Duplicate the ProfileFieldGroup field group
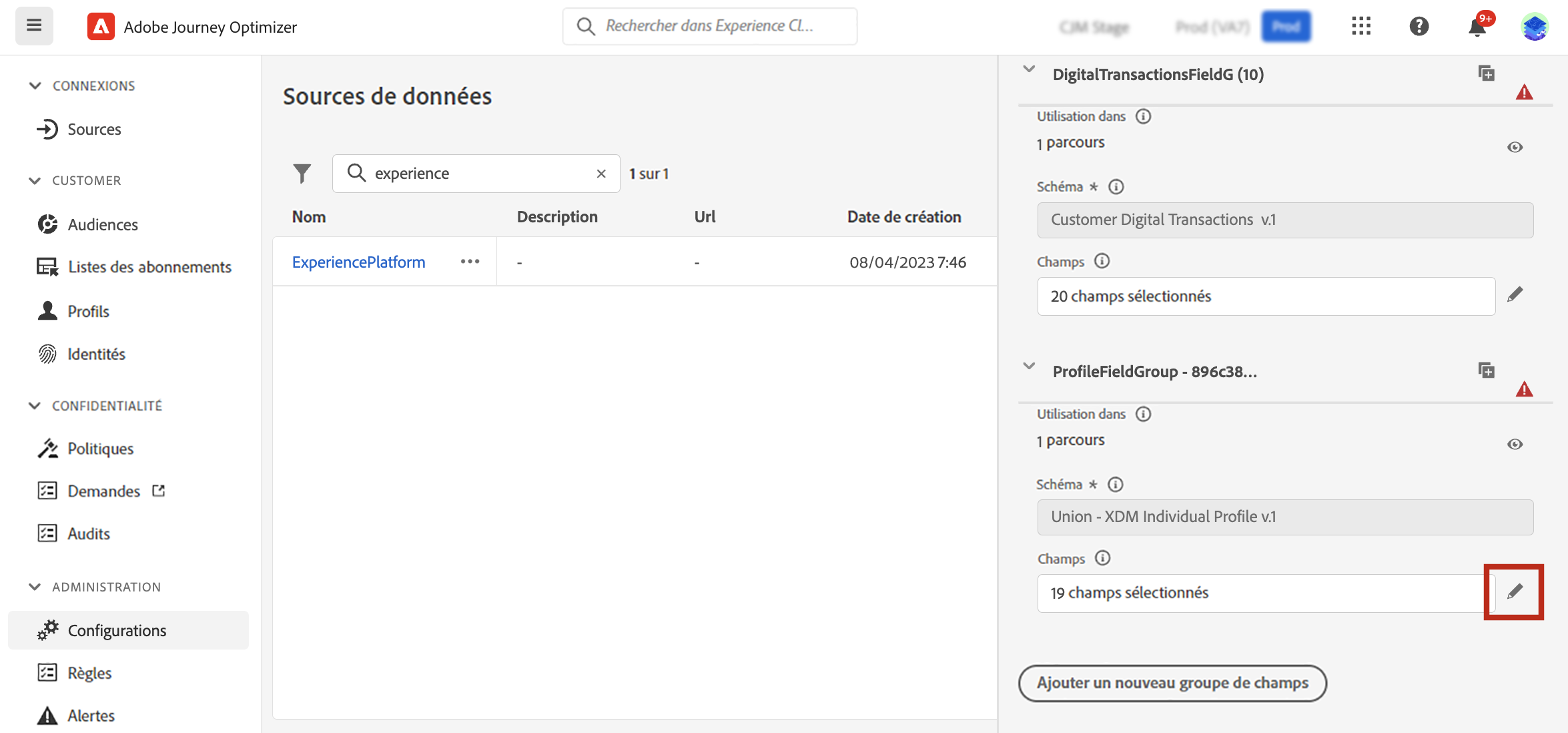The image size is (1568, 733). 1486,371
